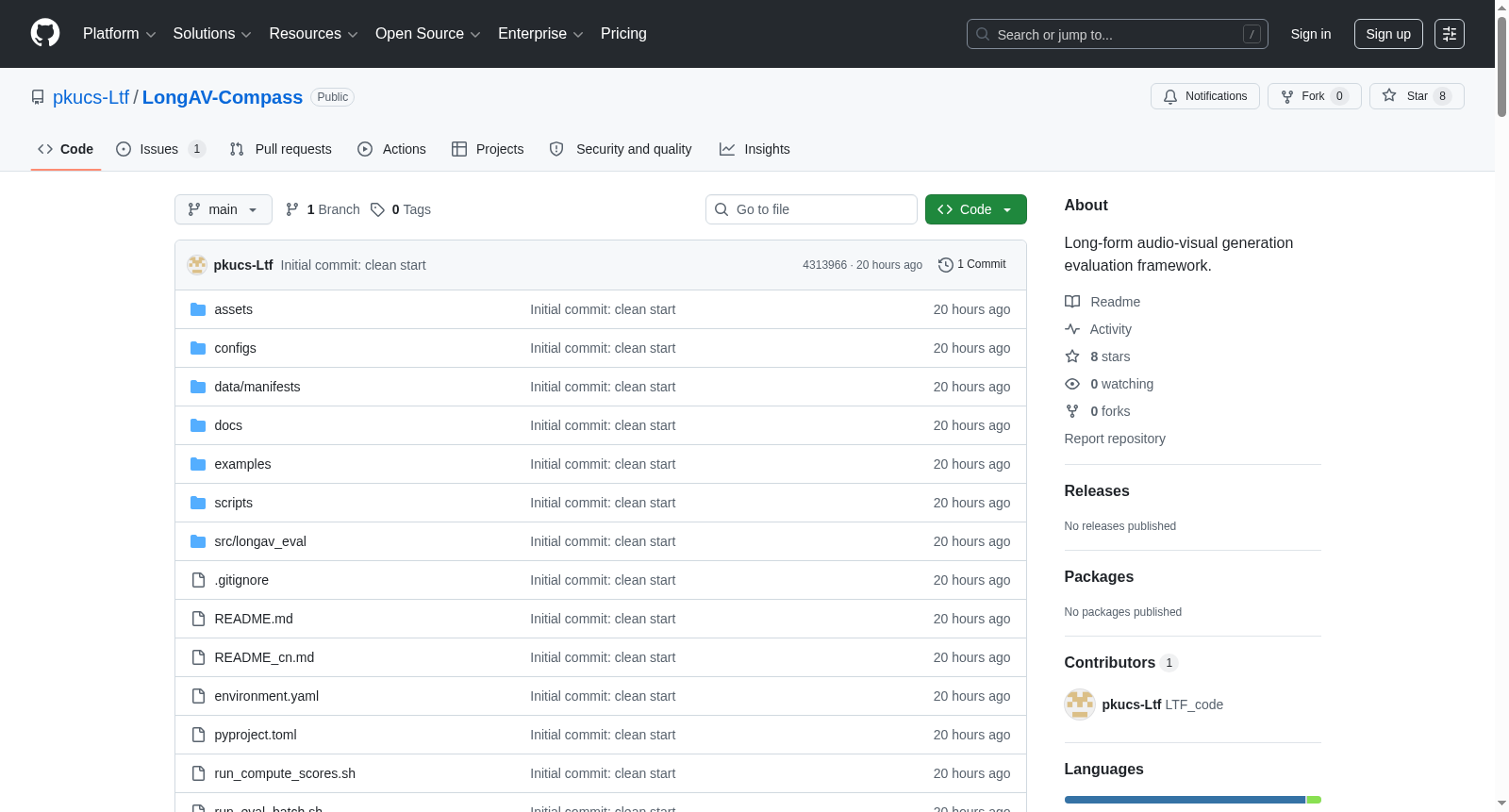
Task: Focus the Search or jump to field
Action: coord(1118,34)
